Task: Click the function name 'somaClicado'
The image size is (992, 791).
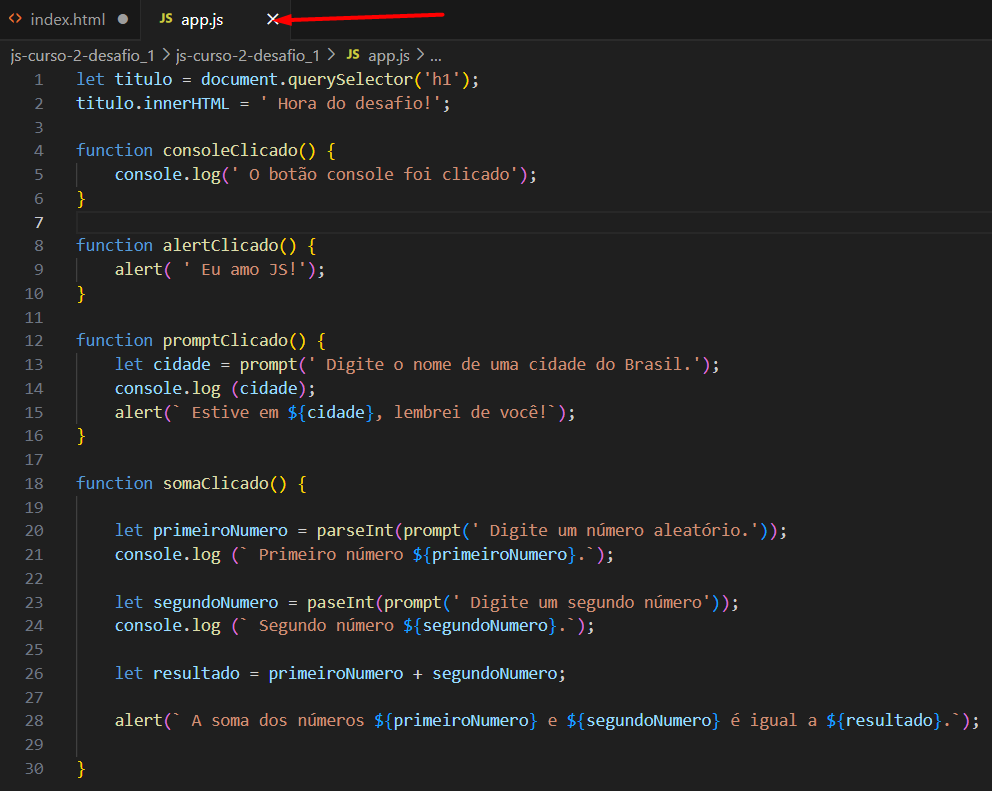Action: pyautogui.click(x=216, y=483)
